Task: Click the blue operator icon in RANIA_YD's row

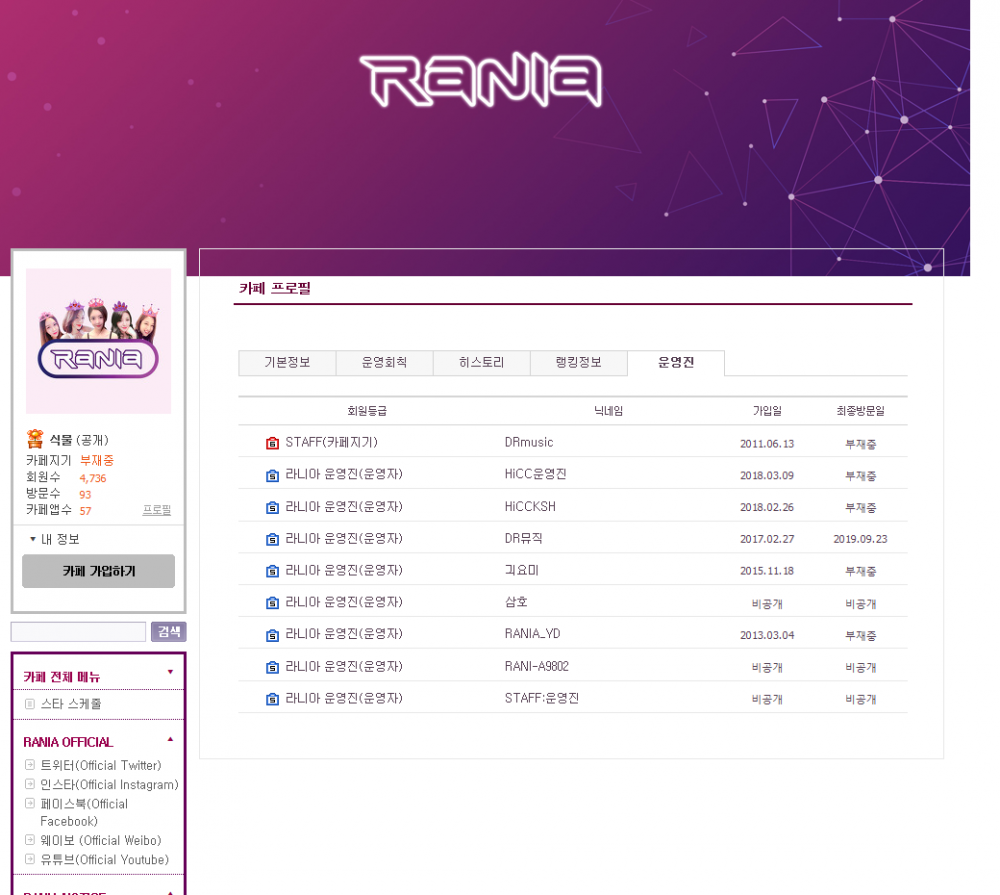Action: pyautogui.click(x=272, y=635)
